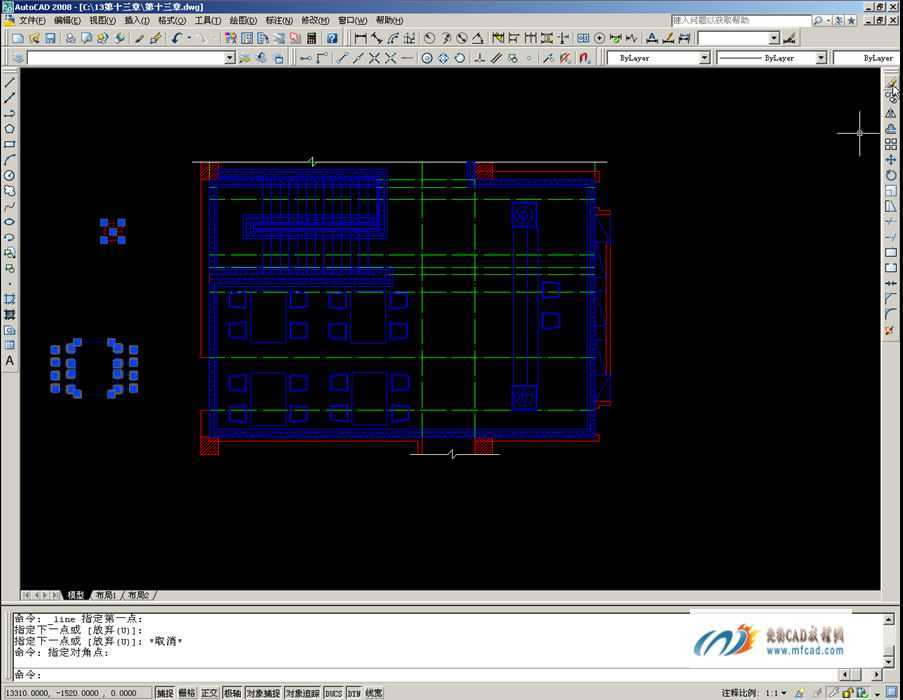Click the Undo arrow icon
903x700 pixels.
point(177,38)
